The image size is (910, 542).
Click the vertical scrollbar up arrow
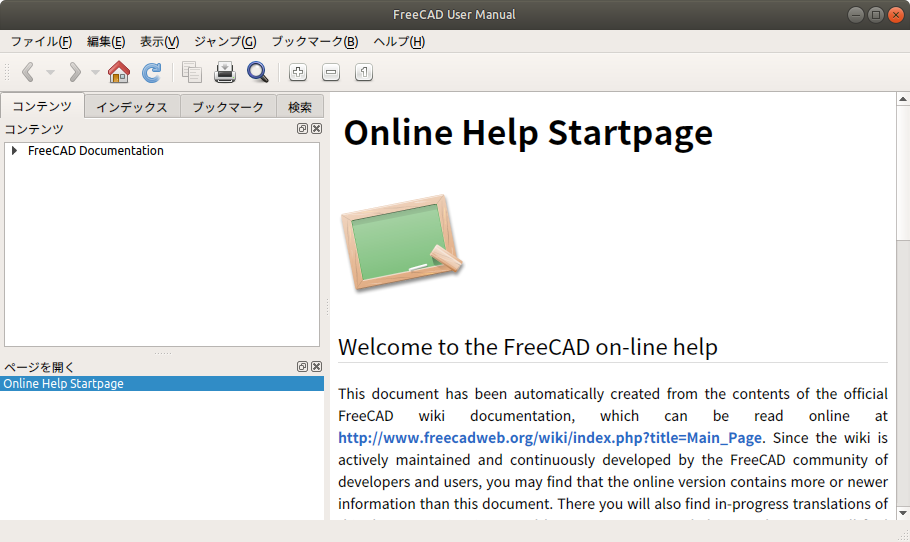(903, 99)
